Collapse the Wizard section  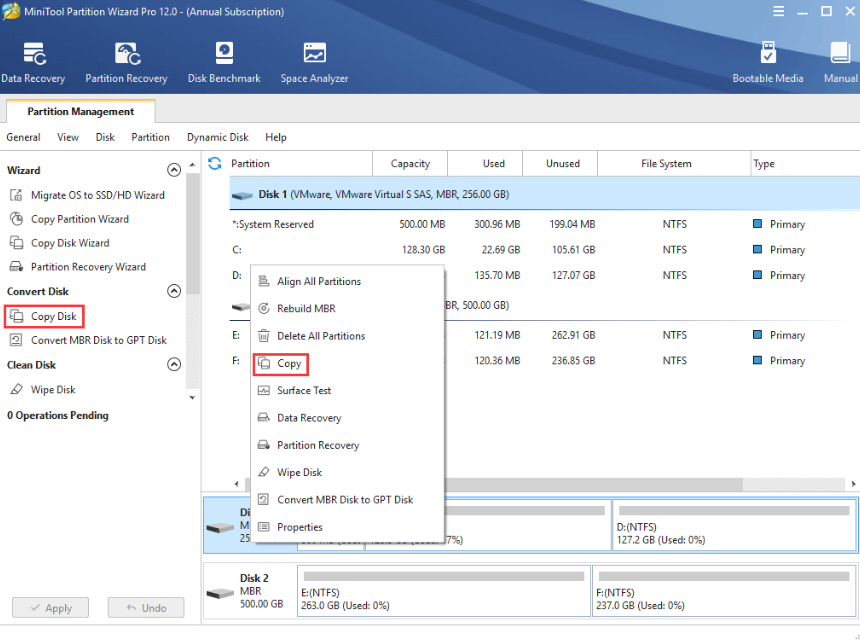coord(173,170)
